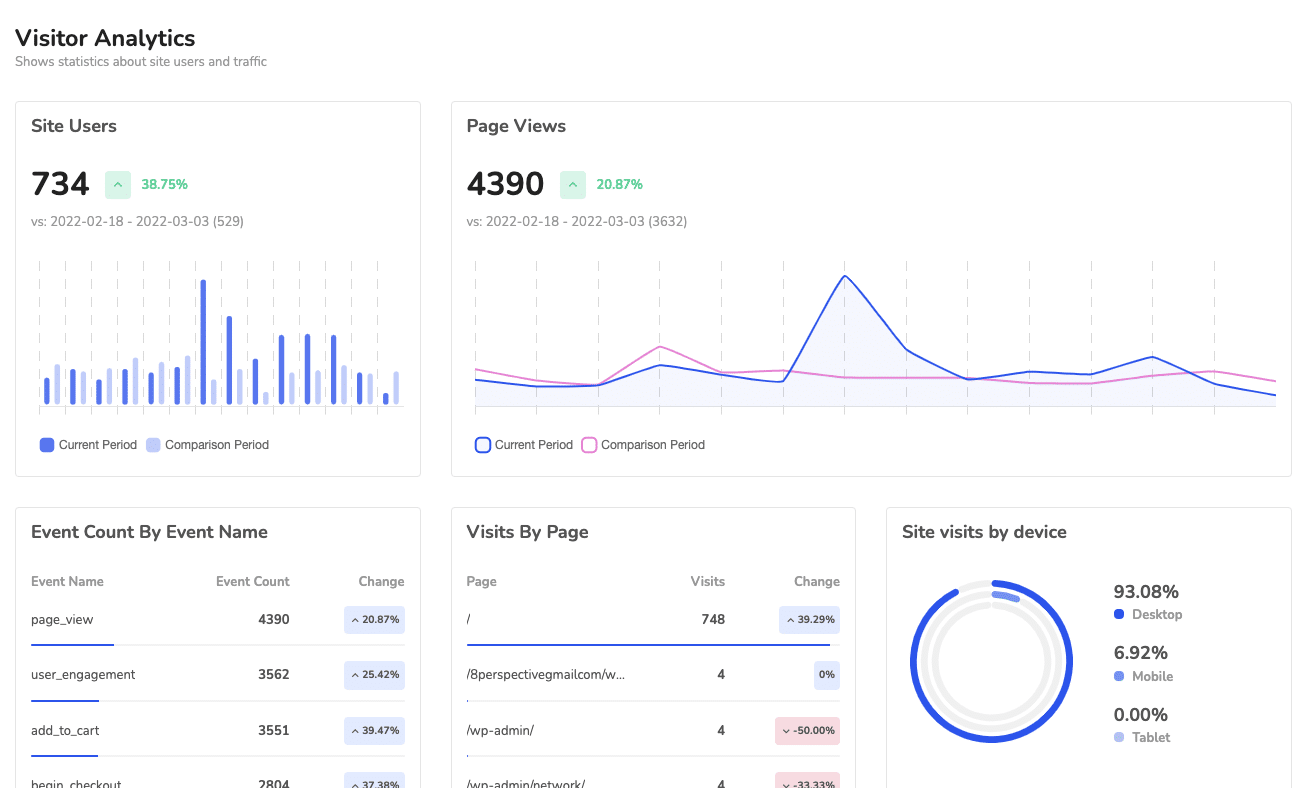Click the Site visits by device title

click(x=984, y=532)
